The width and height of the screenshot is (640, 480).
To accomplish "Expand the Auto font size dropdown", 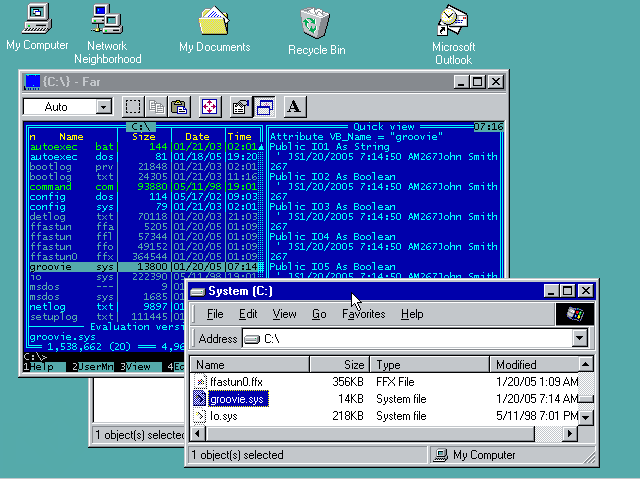I will point(104,107).
